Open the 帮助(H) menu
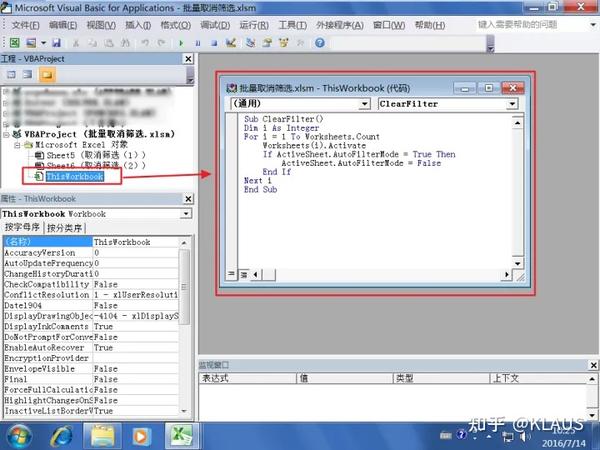 click(430, 25)
